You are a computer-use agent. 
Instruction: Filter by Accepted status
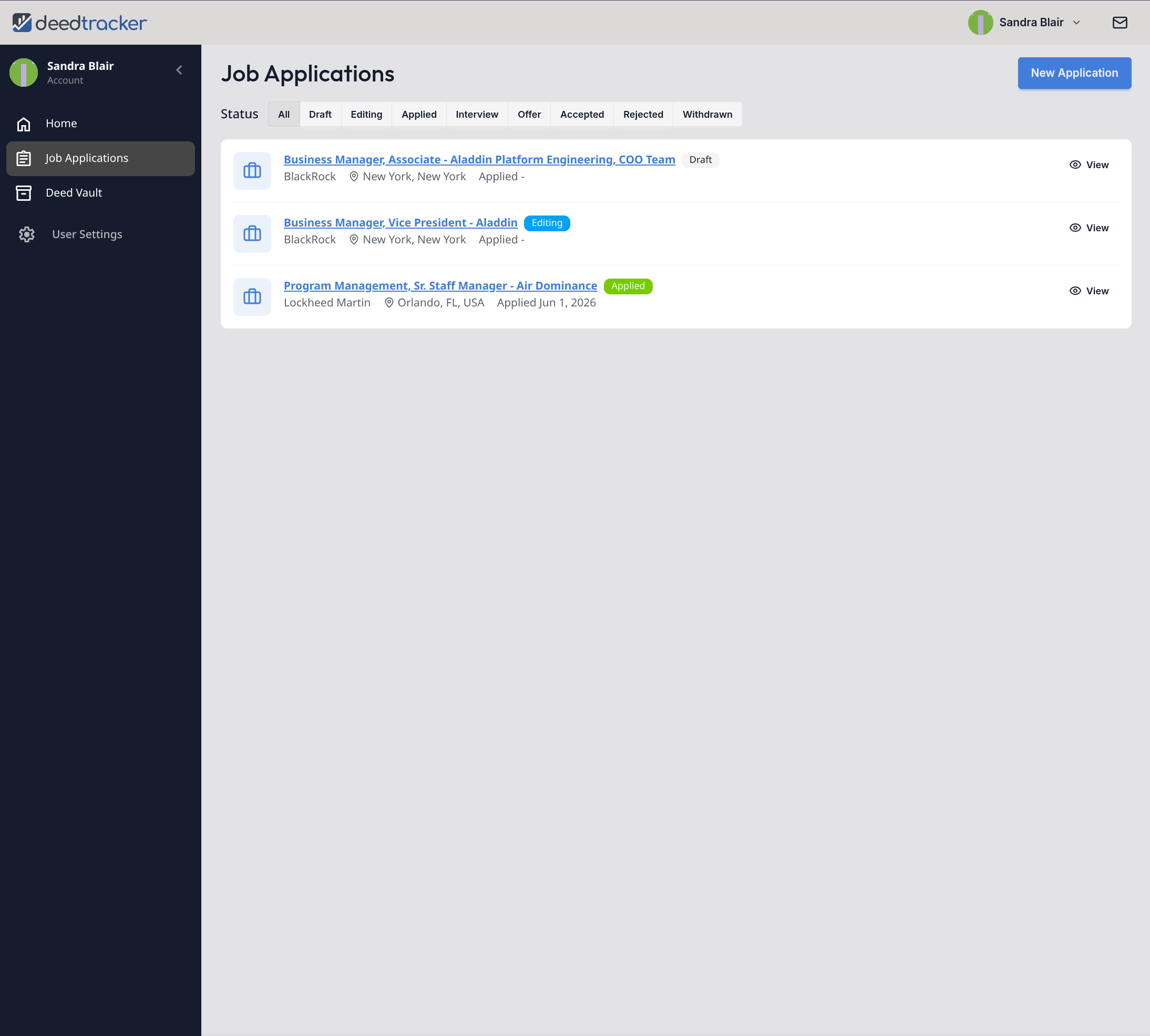click(x=582, y=115)
